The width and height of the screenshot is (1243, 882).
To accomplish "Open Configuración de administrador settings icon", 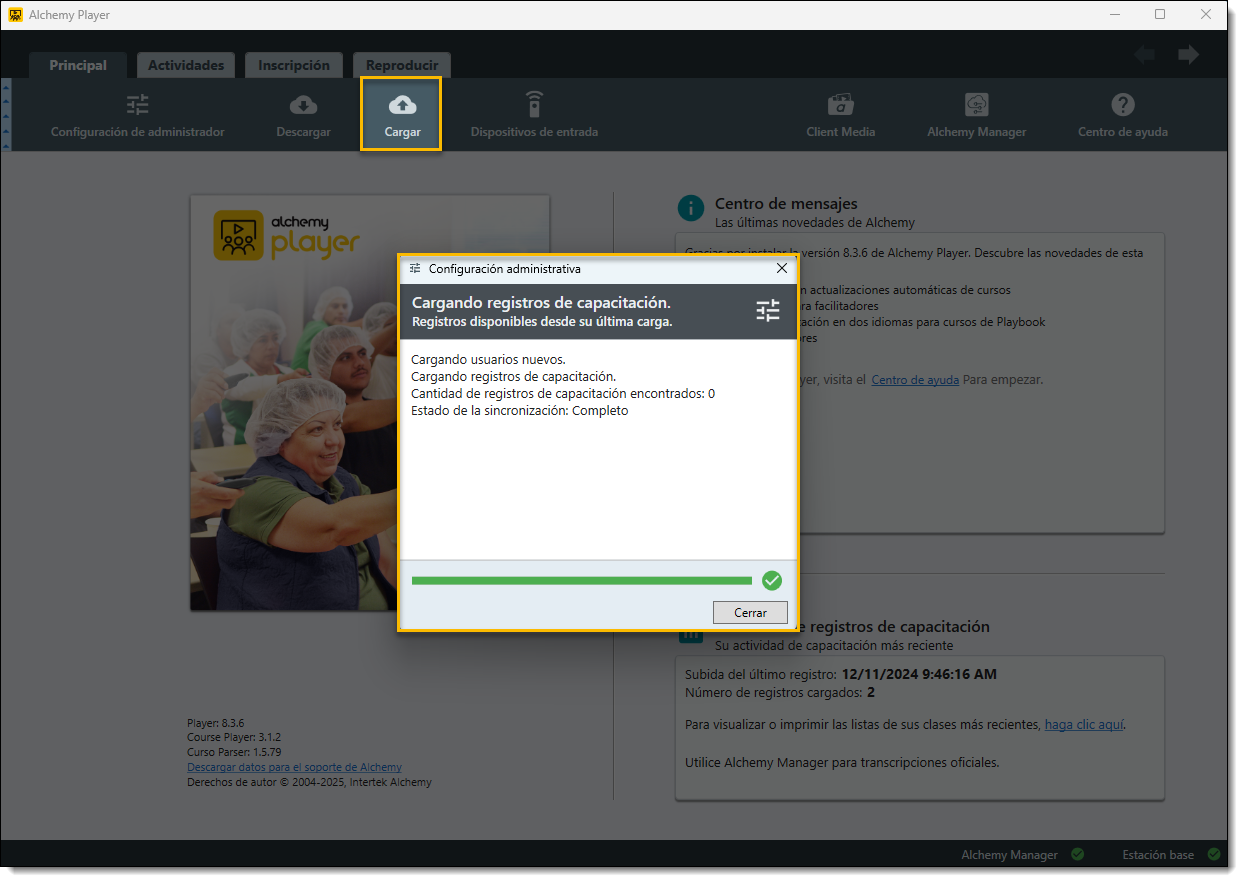I will pyautogui.click(x=137, y=105).
